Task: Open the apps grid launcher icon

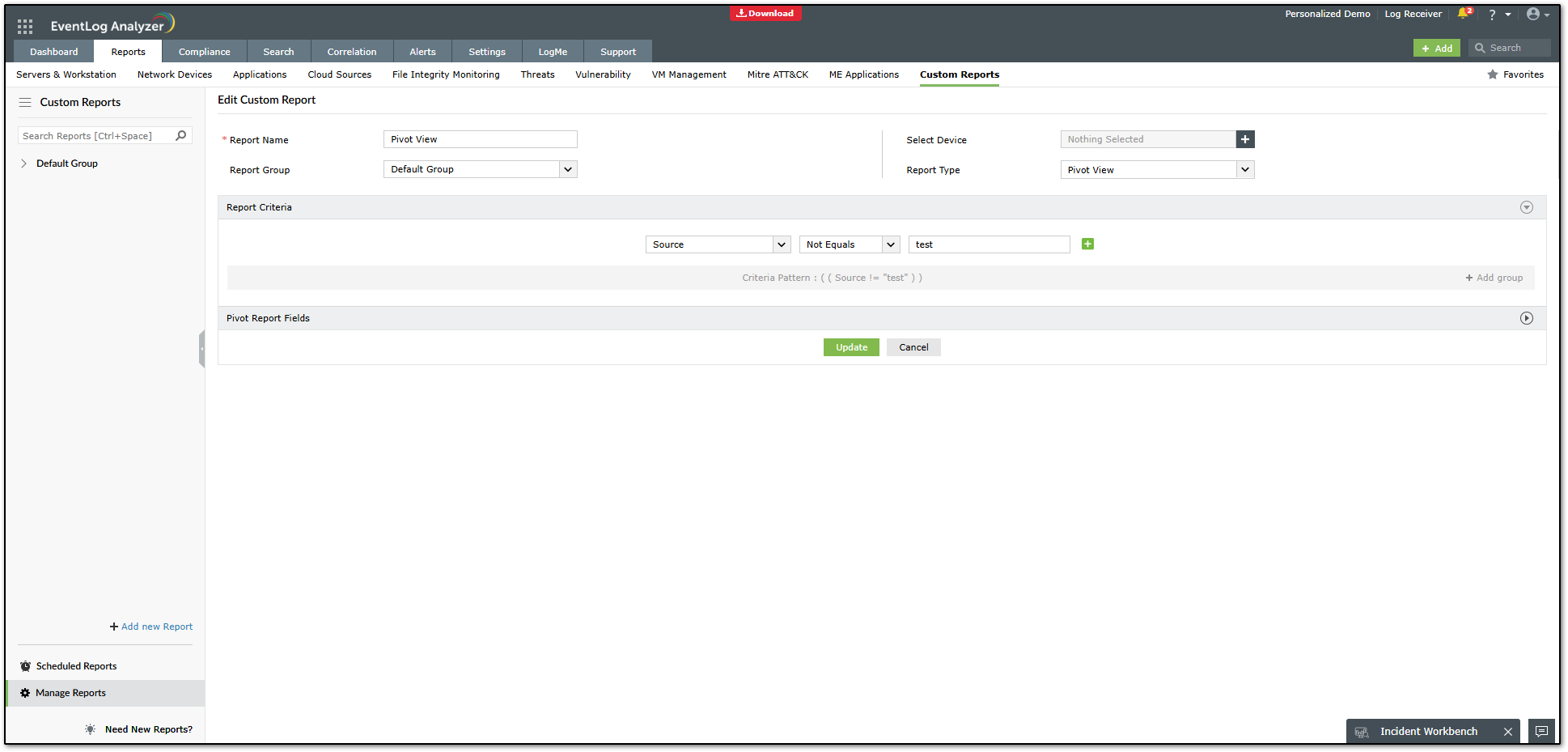Action: tap(25, 26)
